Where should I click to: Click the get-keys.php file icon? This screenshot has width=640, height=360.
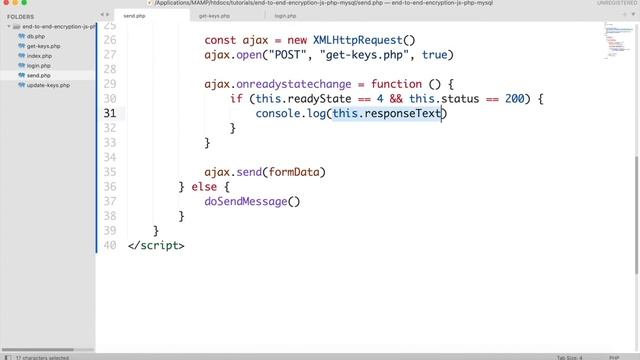(x=22, y=46)
